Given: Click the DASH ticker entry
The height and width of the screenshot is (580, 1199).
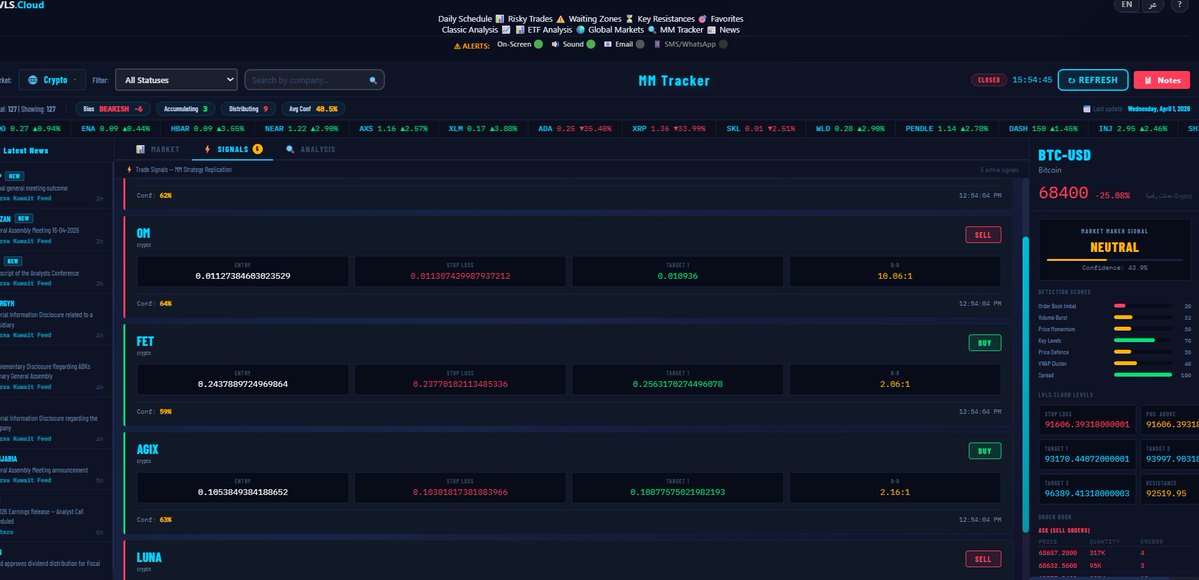Looking at the screenshot, I should point(1044,129).
